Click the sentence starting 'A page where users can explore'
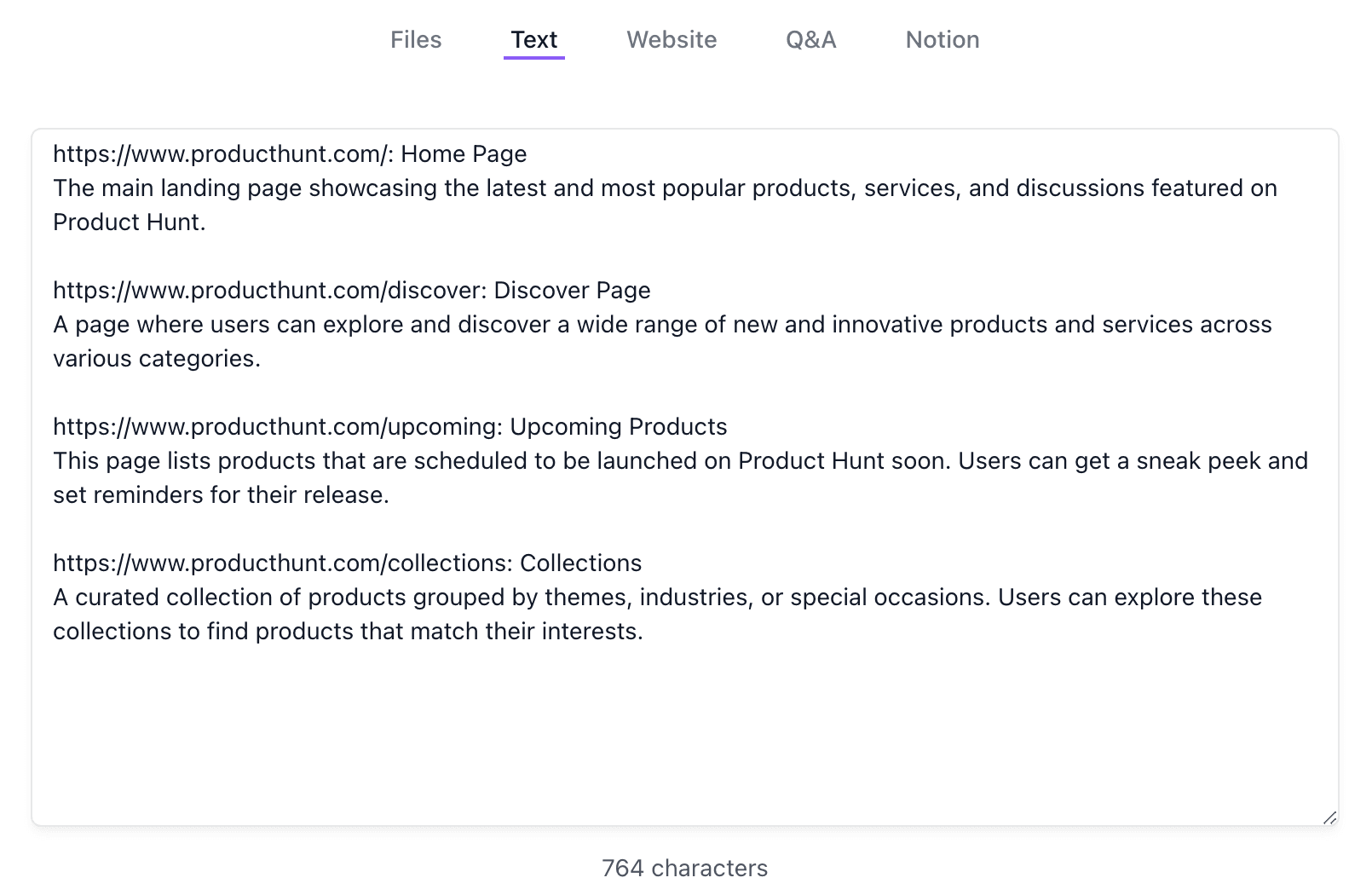 pos(662,341)
